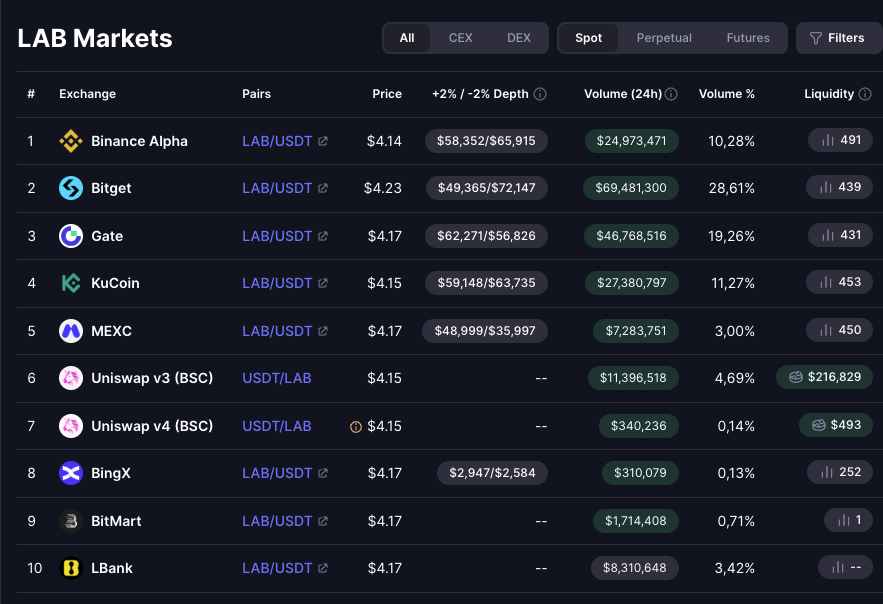Image resolution: width=883 pixels, height=604 pixels.
Task: Click the BingX exchange logo
Action: click(71, 473)
